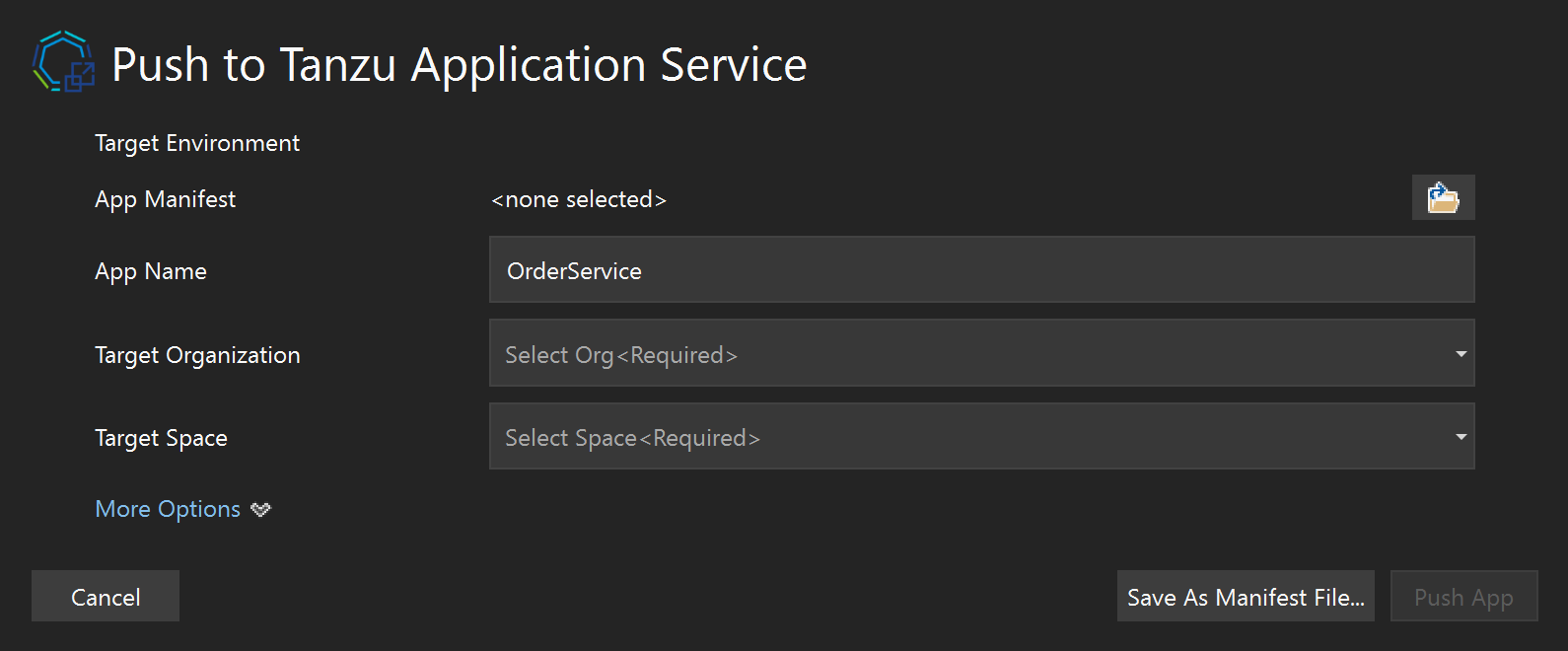
Task: Click the double chevron beside More Options
Action: [260, 510]
